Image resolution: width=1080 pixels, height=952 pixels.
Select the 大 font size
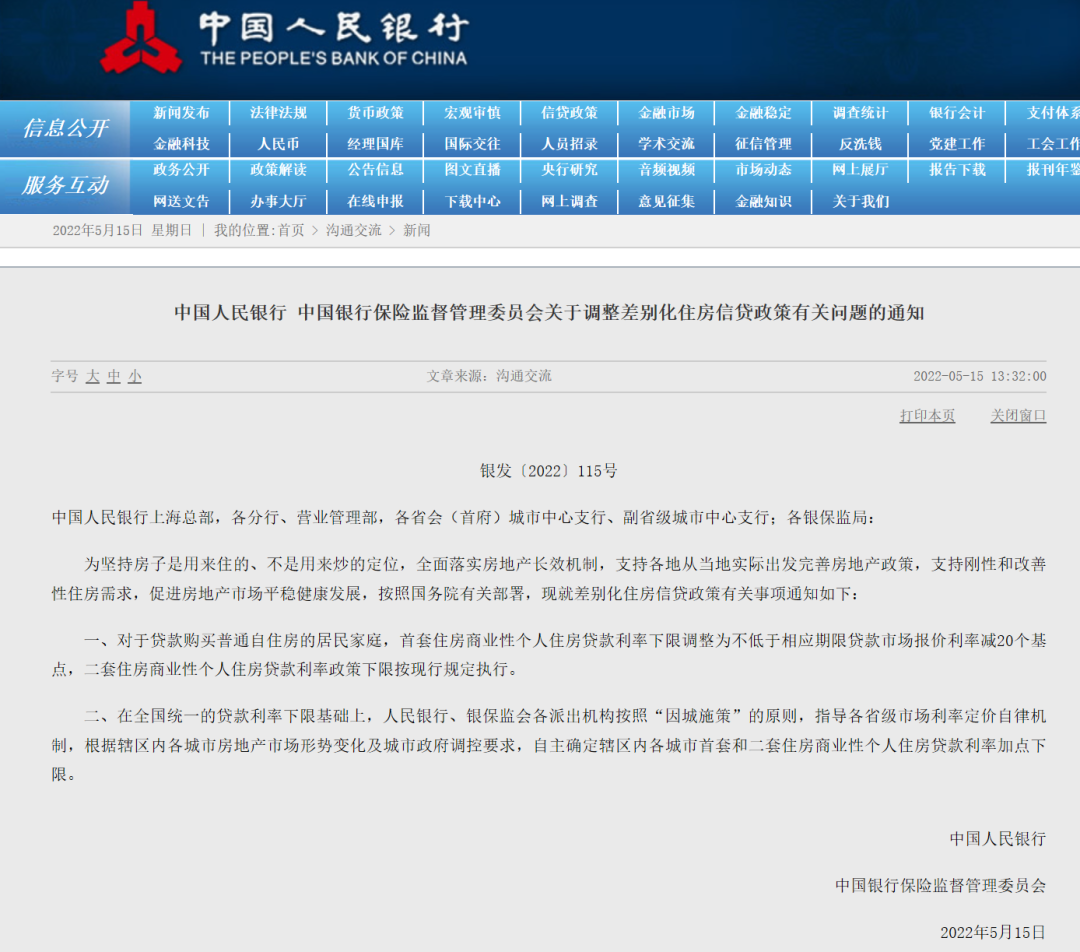click(92, 376)
